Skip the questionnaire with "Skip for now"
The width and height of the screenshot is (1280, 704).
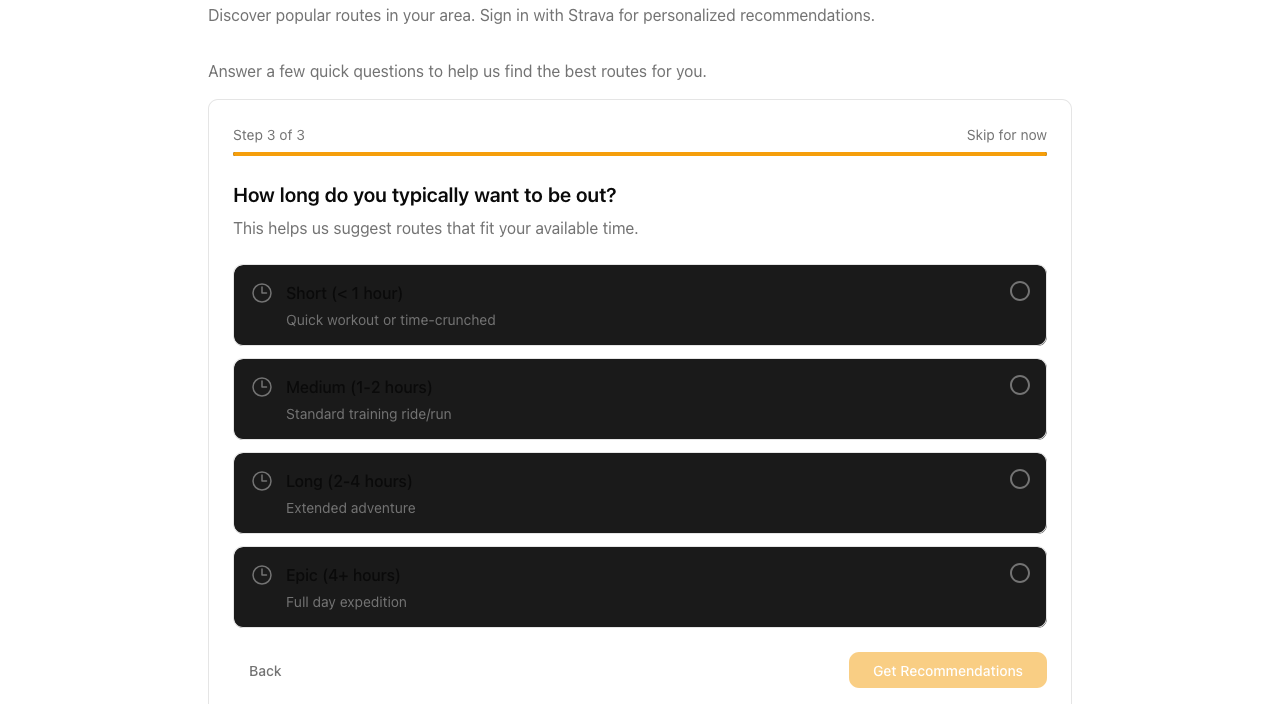pos(1006,135)
